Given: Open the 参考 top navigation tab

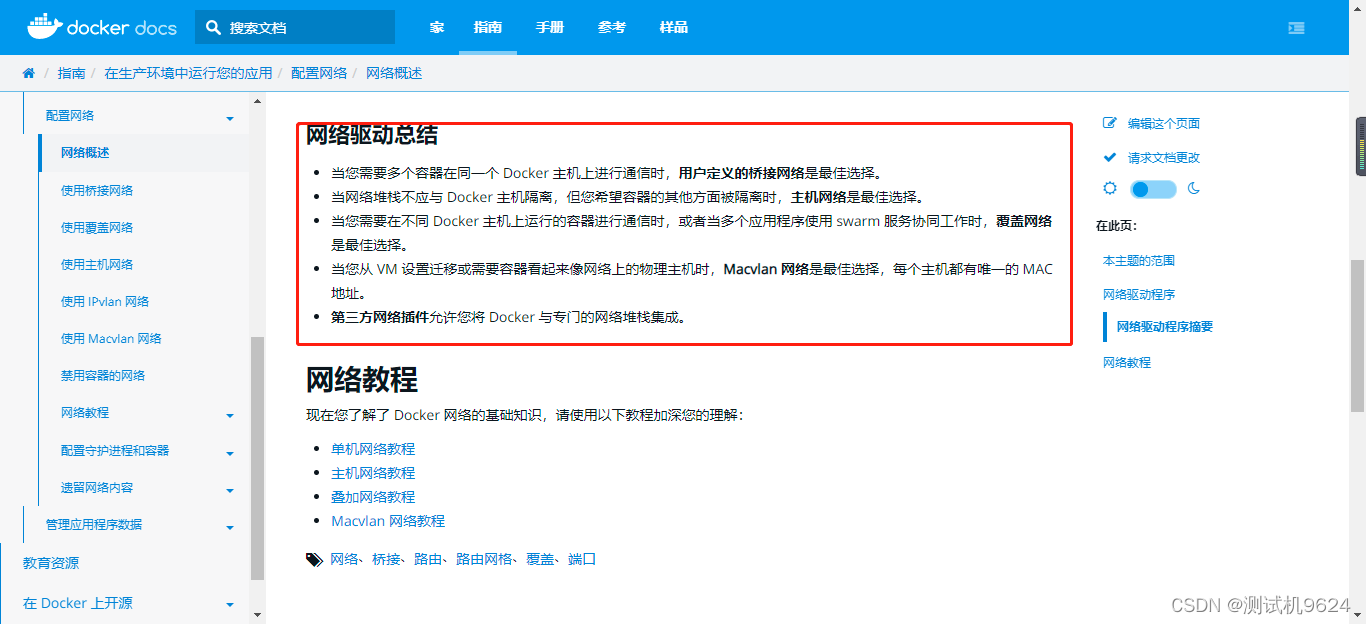Looking at the screenshot, I should [x=612, y=28].
